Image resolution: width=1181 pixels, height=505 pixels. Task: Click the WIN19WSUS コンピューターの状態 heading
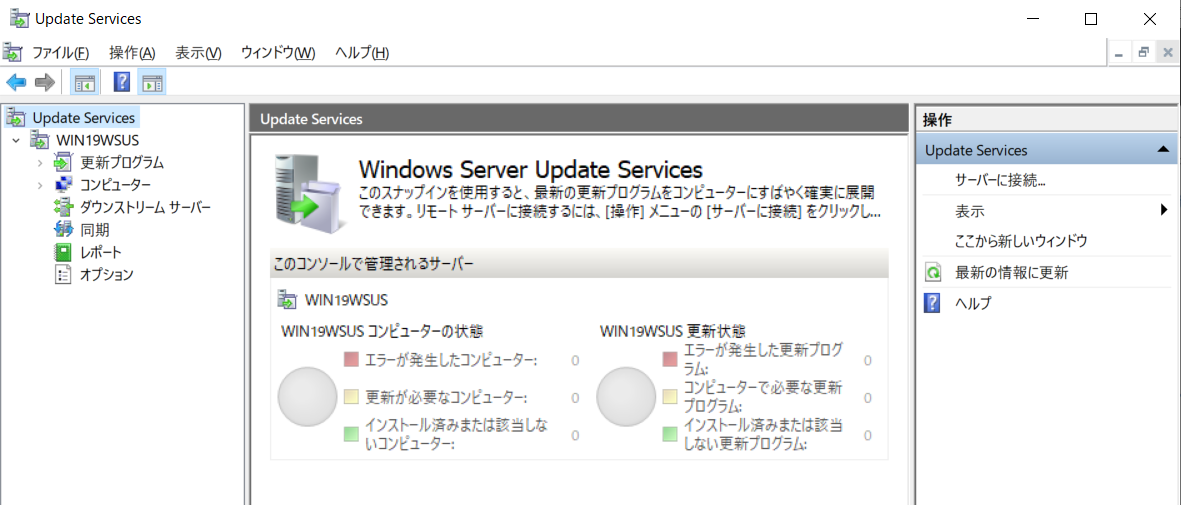coord(382,330)
